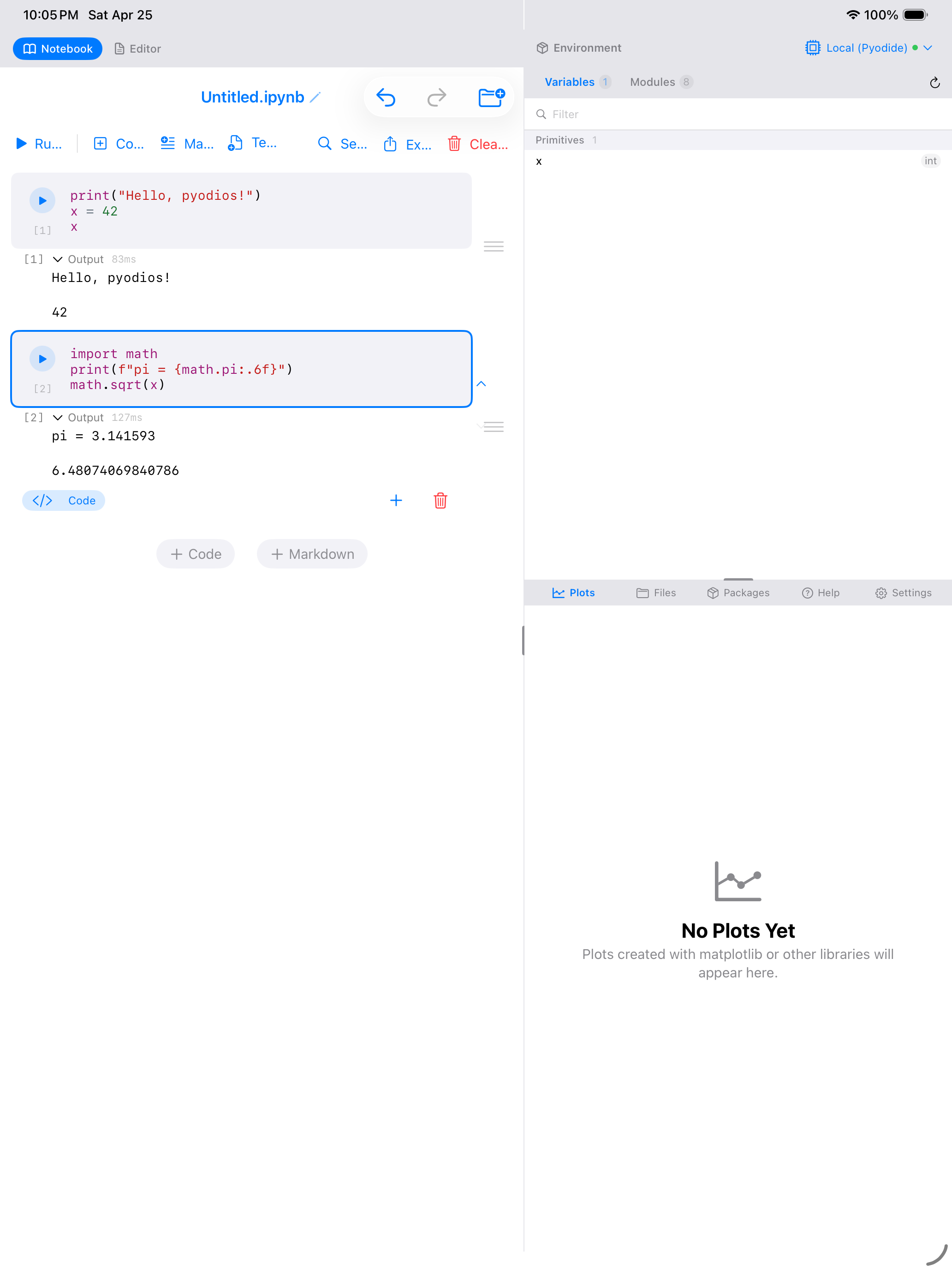Run the first cell with Hello pyodios

[42, 200]
